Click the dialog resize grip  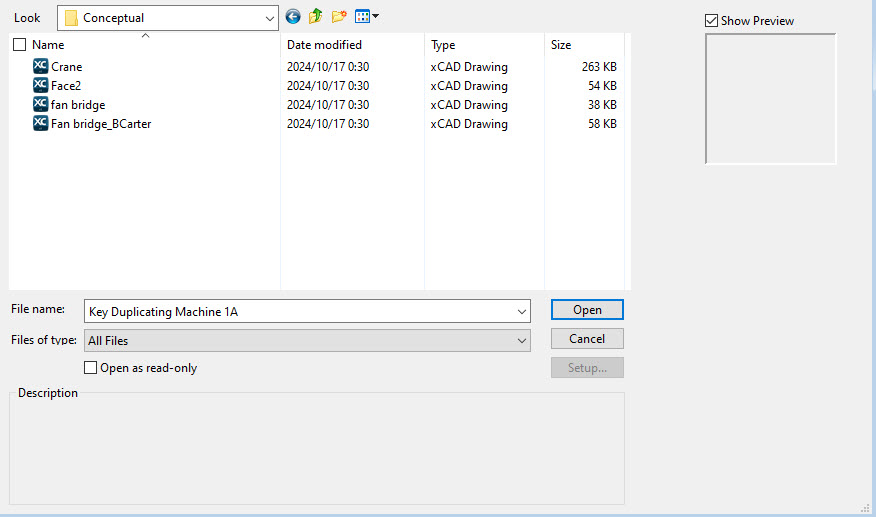tap(865, 507)
